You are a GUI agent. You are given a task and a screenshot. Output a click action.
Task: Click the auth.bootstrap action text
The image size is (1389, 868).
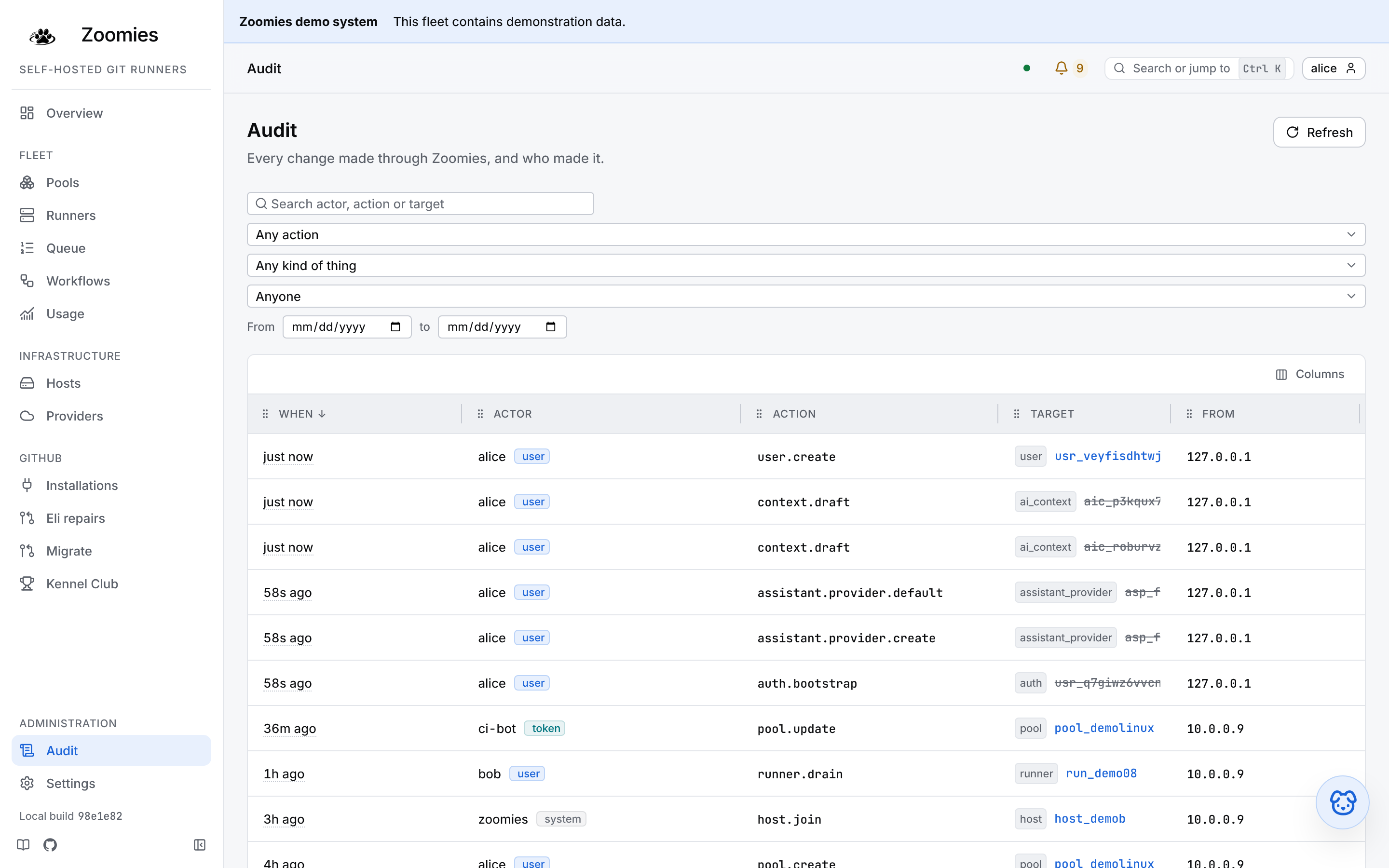[x=806, y=684]
